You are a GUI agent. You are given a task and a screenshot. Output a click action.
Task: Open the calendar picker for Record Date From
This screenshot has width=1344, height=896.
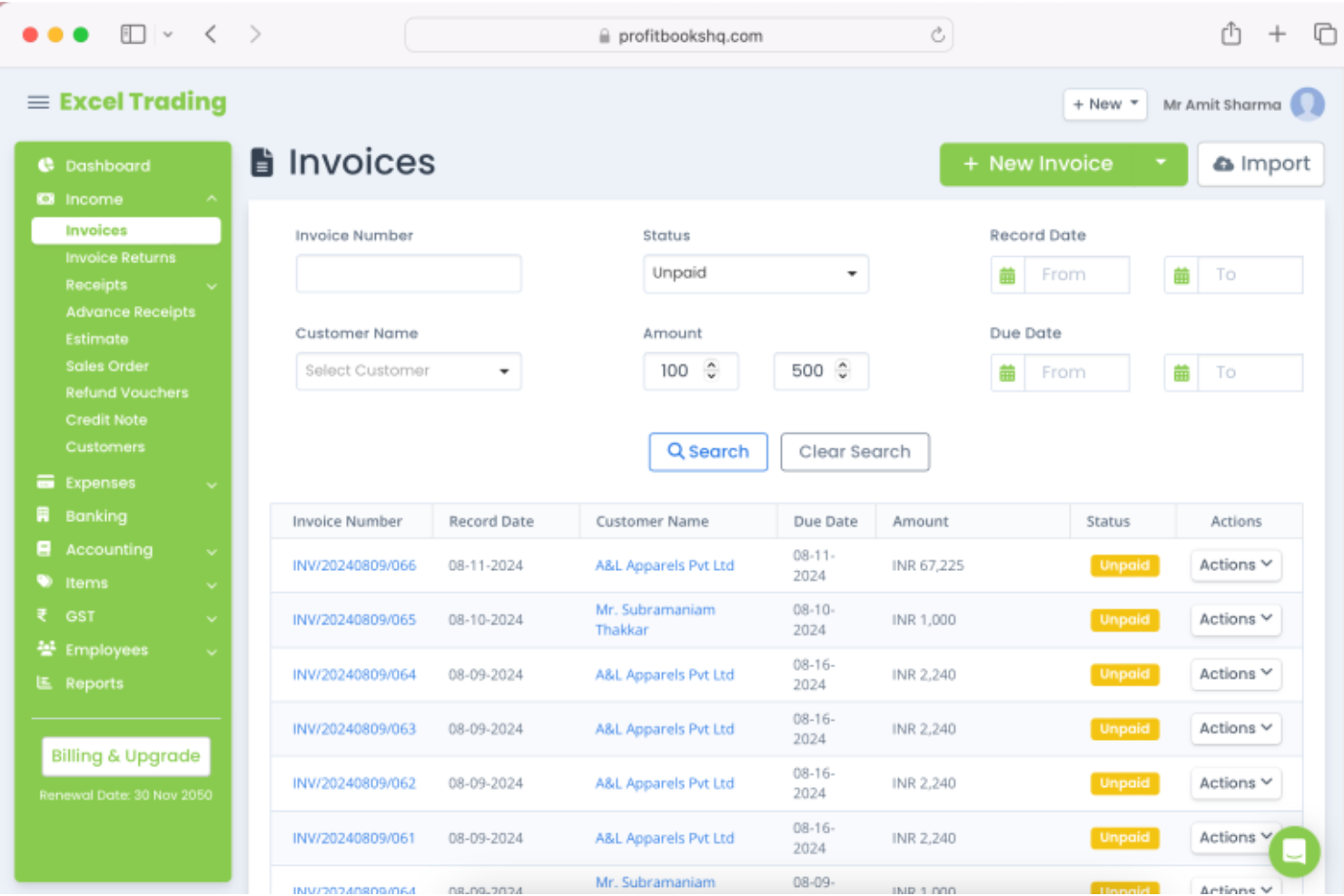tap(1006, 274)
